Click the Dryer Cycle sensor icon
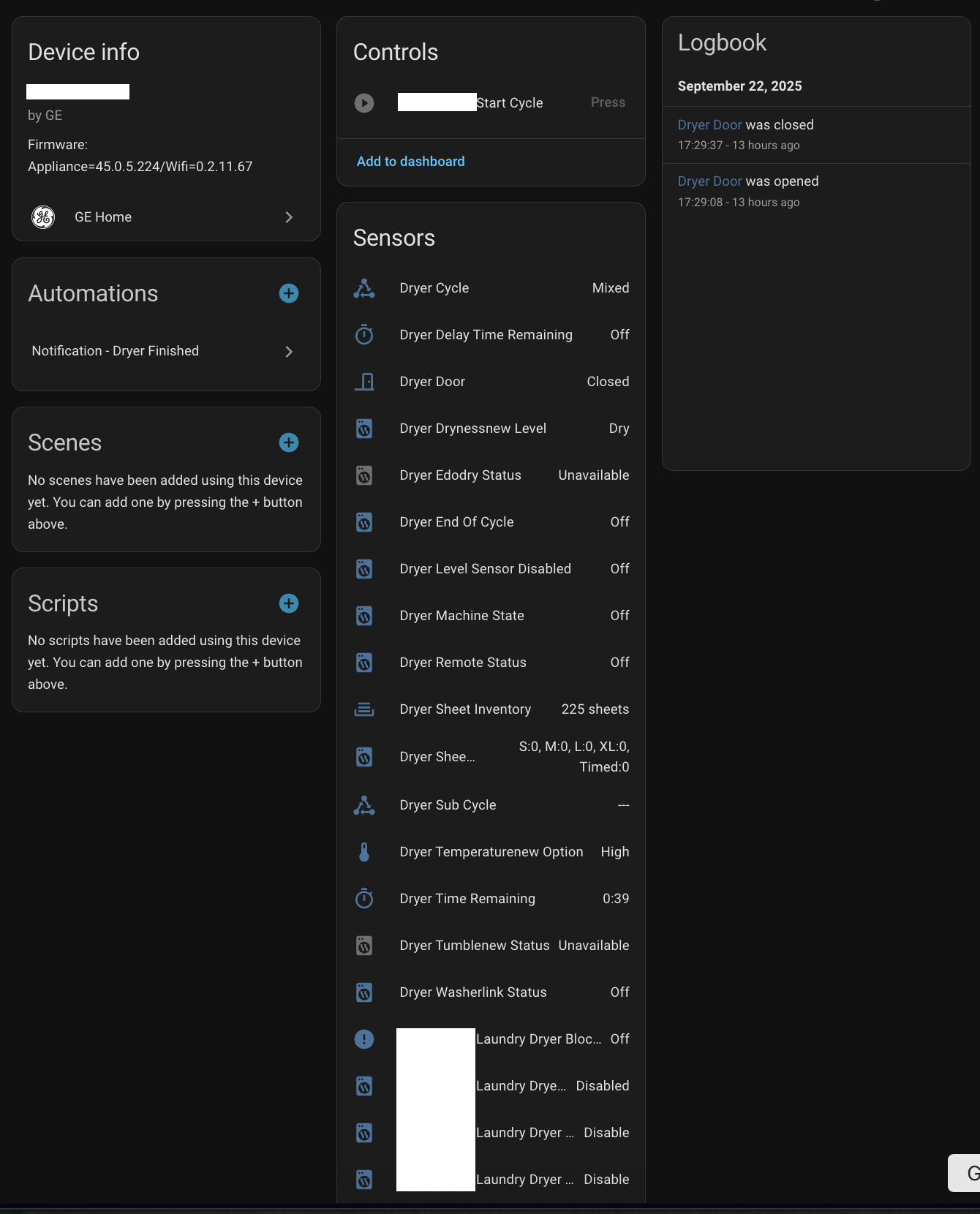The image size is (980, 1214). click(364, 288)
